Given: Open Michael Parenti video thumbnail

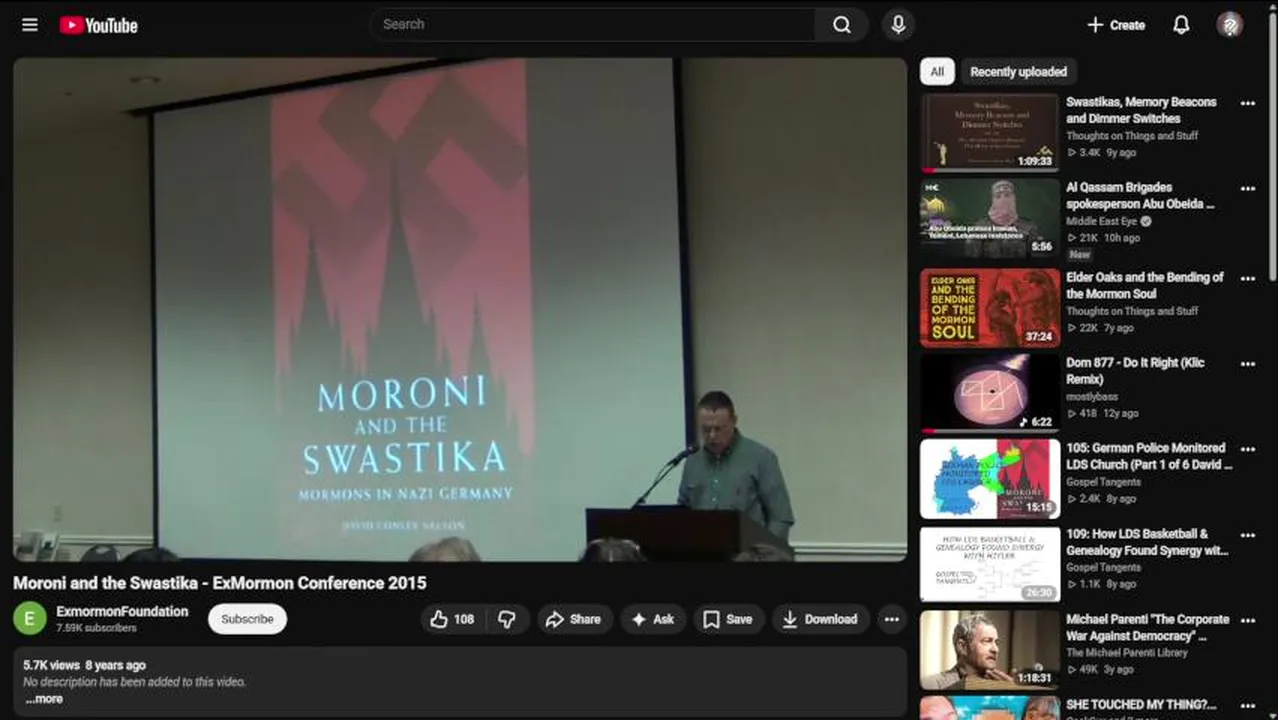Looking at the screenshot, I should pyautogui.click(x=990, y=650).
